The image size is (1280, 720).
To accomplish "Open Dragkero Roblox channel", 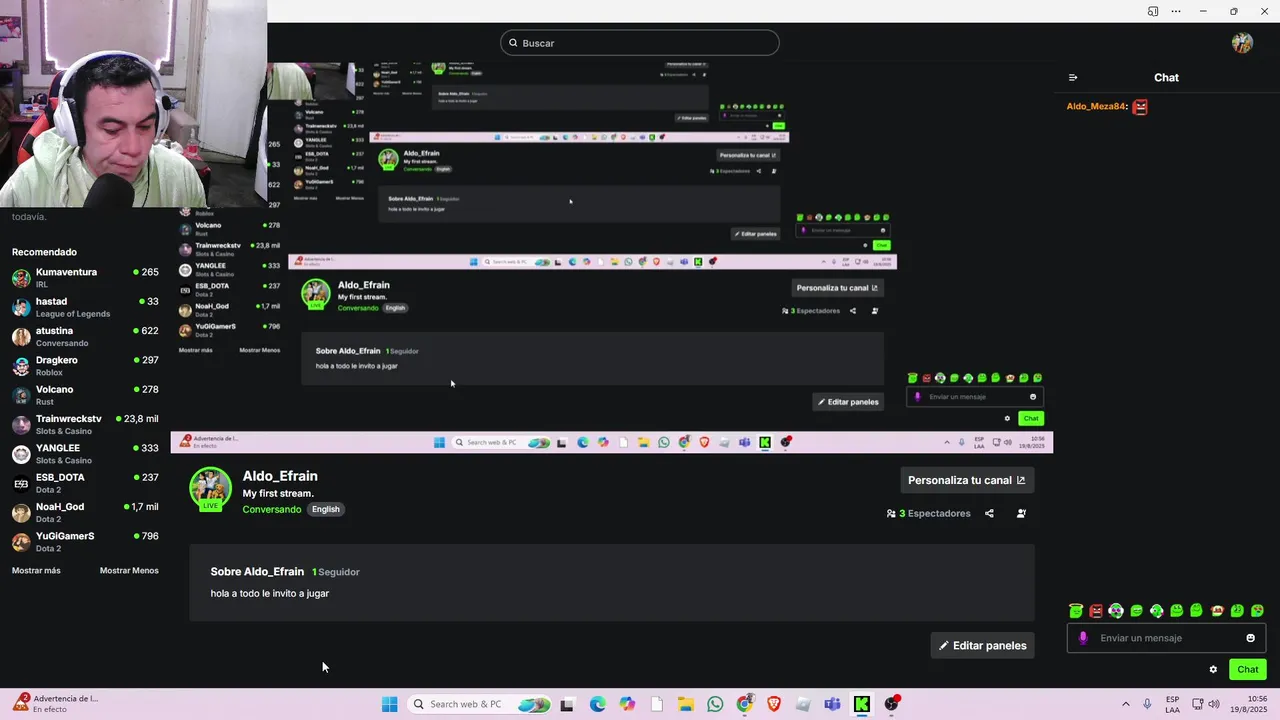I will click(85, 366).
